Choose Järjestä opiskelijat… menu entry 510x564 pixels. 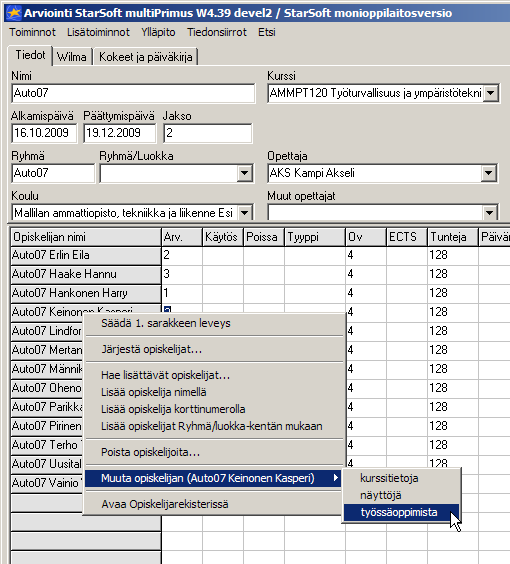point(214,349)
